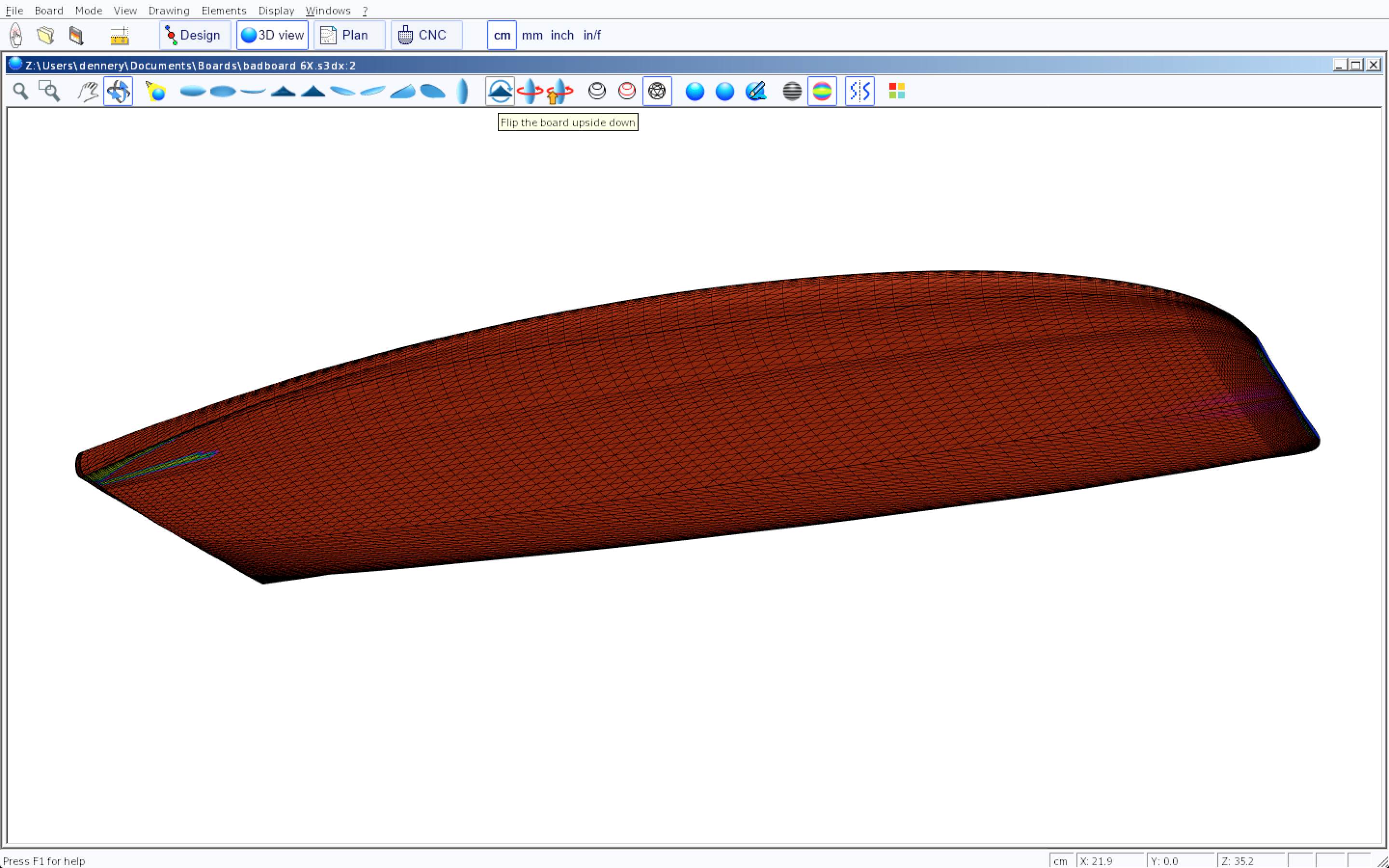Switch to Plan mode
The width and height of the screenshot is (1389, 868).
pyautogui.click(x=348, y=35)
